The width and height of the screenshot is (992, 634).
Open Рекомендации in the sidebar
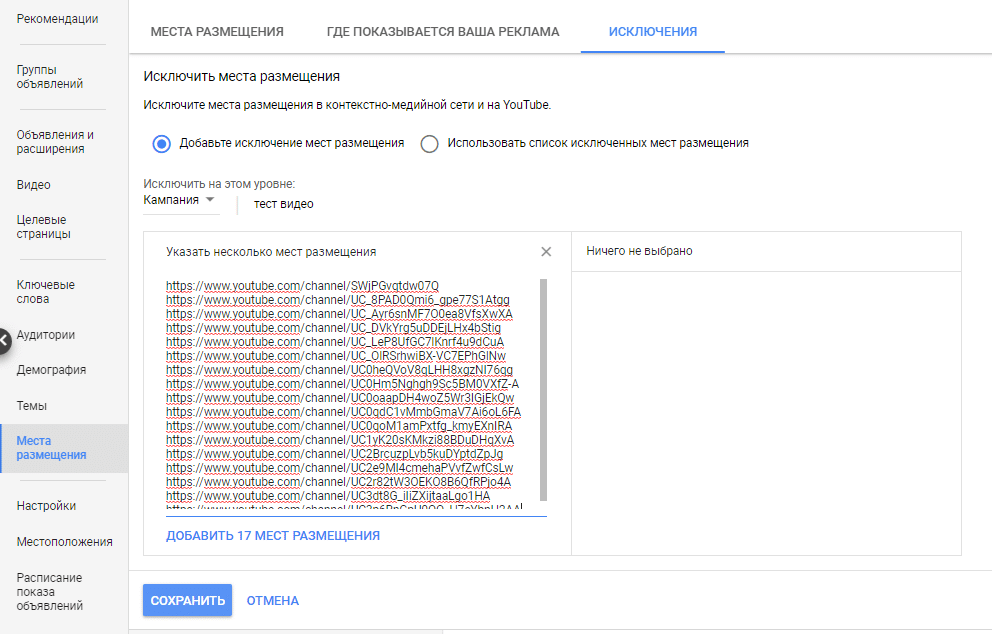pyautogui.click(x=56, y=18)
